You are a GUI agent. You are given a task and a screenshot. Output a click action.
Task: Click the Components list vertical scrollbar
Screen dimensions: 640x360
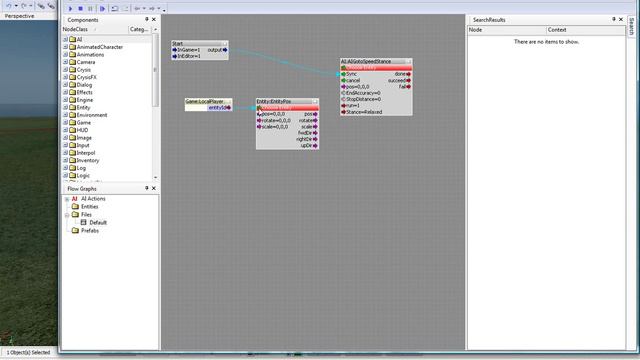[155, 70]
